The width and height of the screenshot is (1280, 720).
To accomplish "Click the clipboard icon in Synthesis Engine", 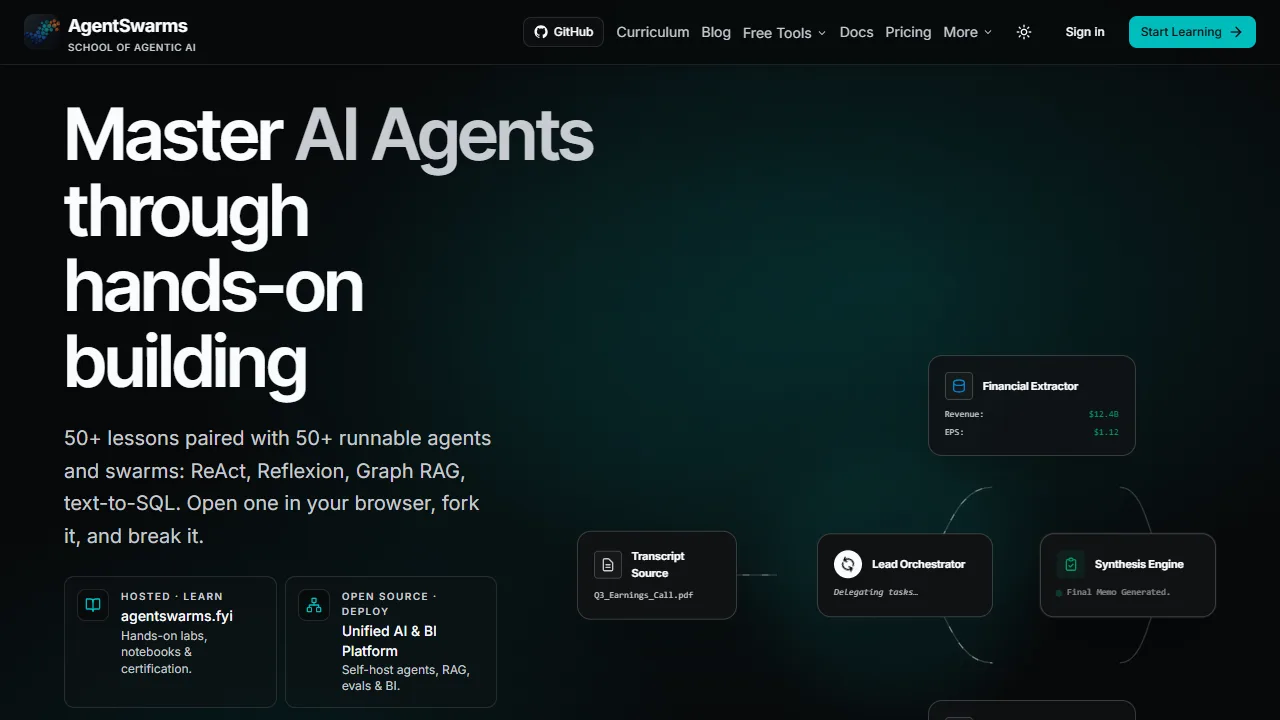I will click(x=1071, y=564).
